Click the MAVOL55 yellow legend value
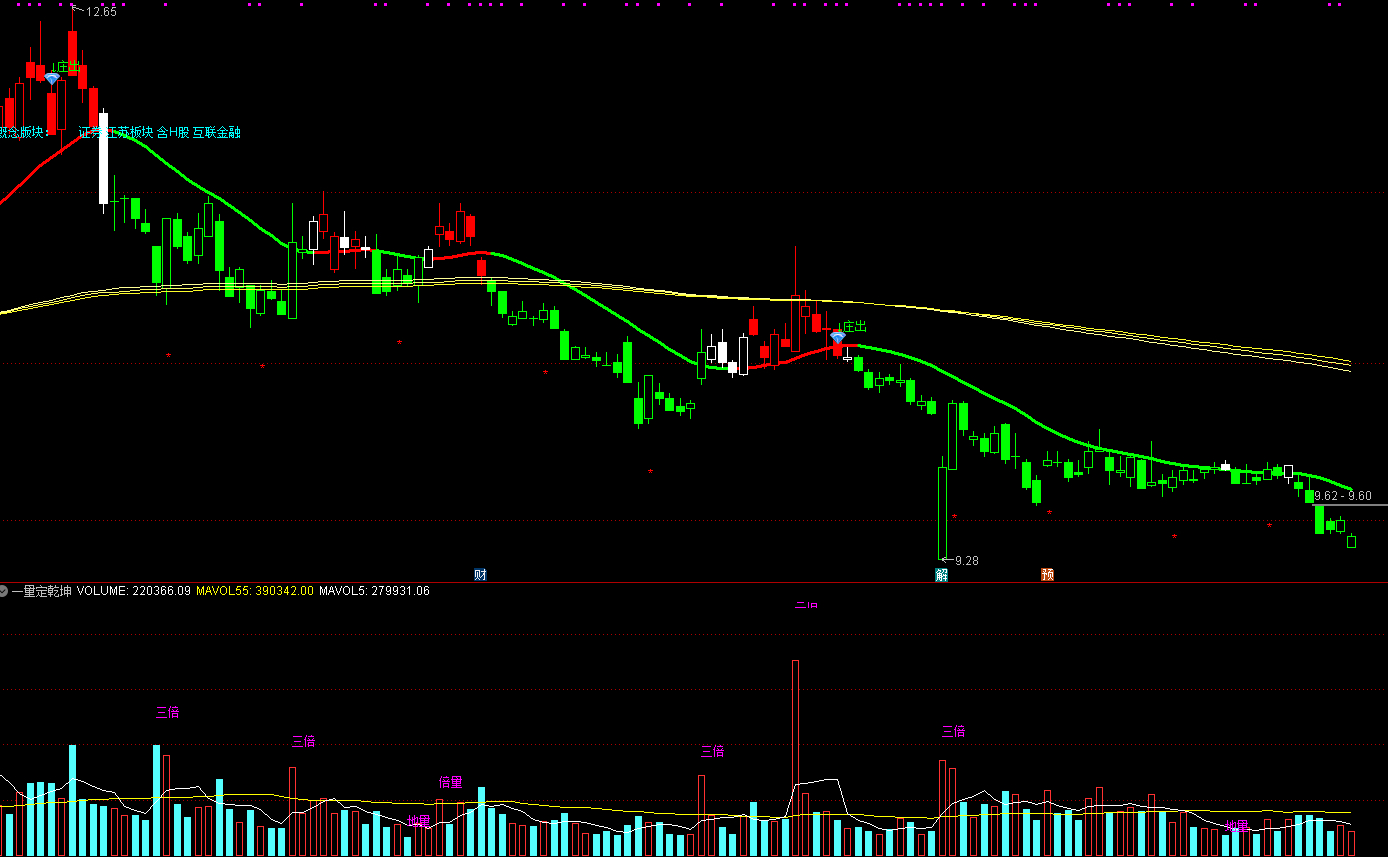Screen dimensions: 1388x857 (x=254, y=591)
